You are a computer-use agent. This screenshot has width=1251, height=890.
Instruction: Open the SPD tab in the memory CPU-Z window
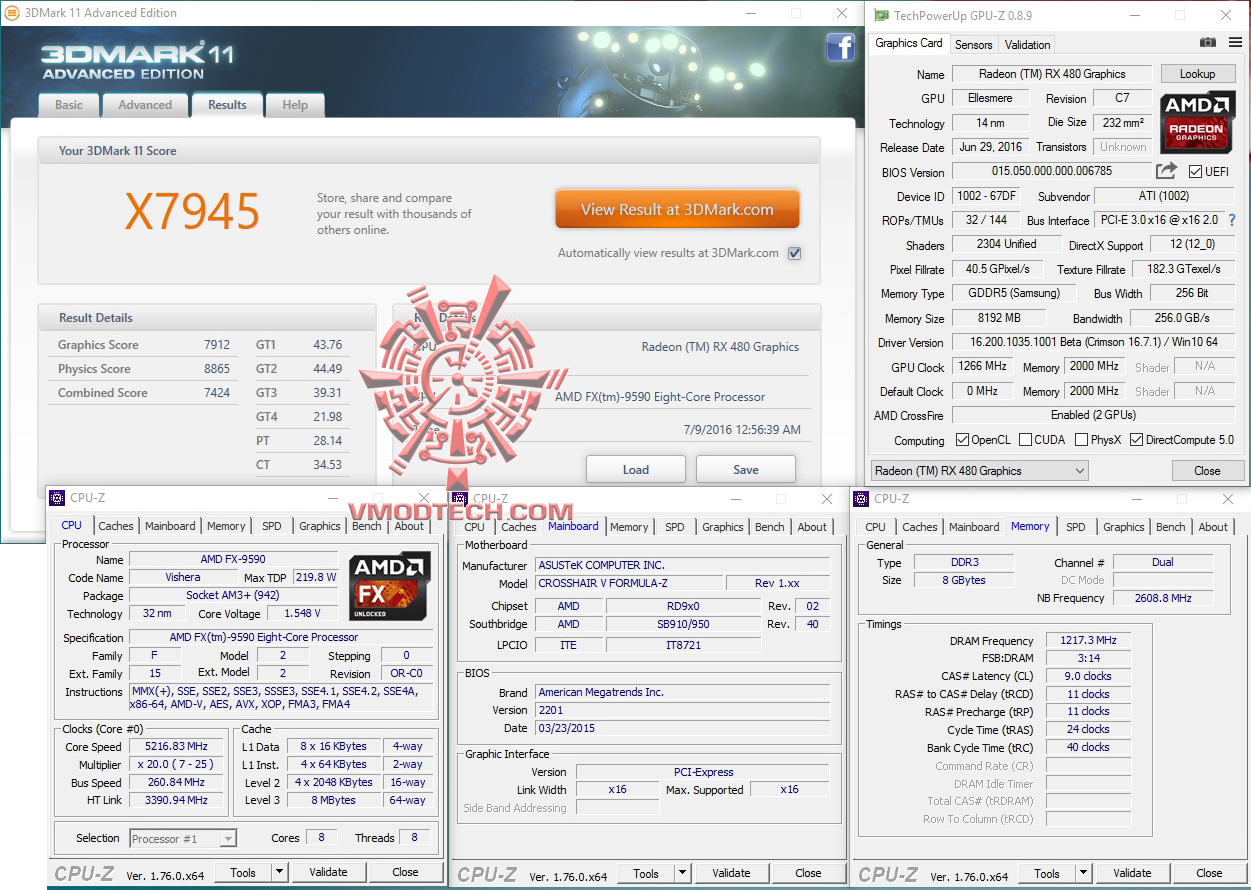[x=1076, y=526]
